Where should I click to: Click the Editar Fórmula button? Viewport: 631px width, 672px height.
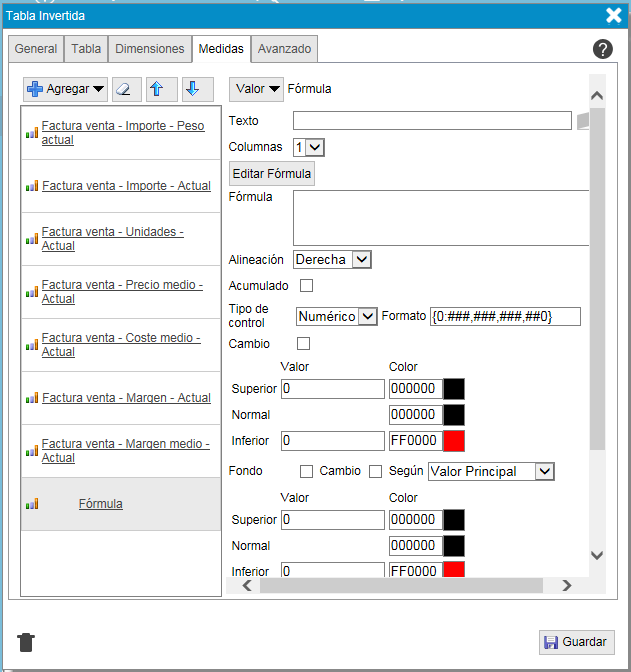coord(272,174)
